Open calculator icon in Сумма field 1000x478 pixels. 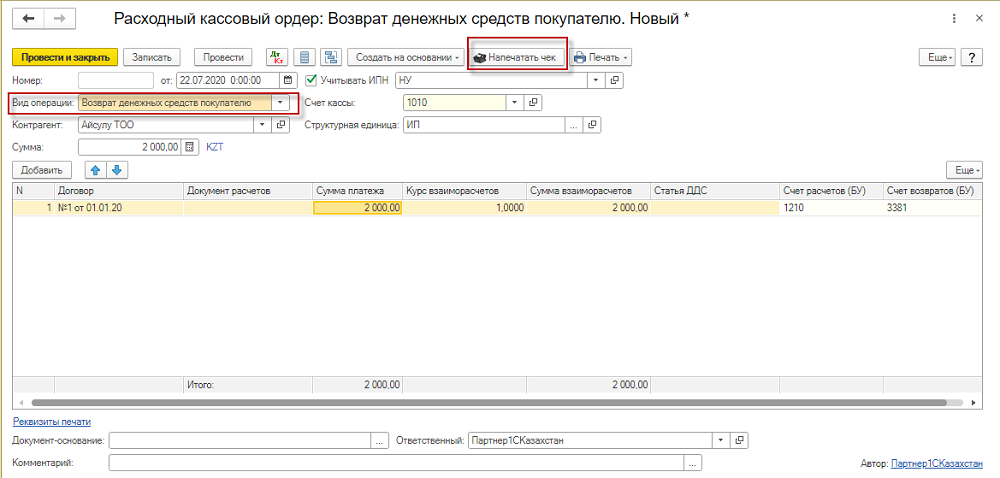pos(189,147)
